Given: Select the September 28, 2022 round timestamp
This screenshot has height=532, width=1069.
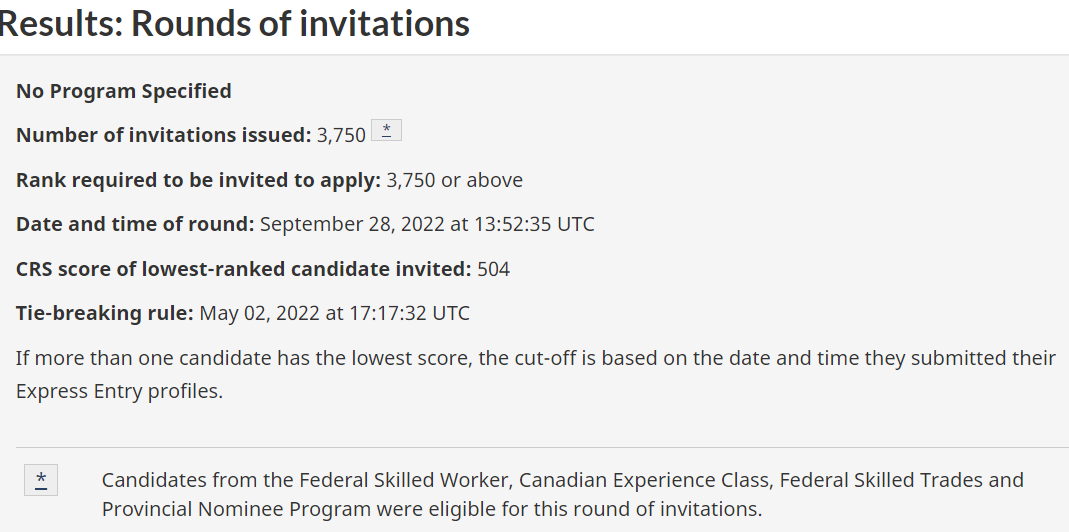Looking at the screenshot, I should (x=427, y=224).
